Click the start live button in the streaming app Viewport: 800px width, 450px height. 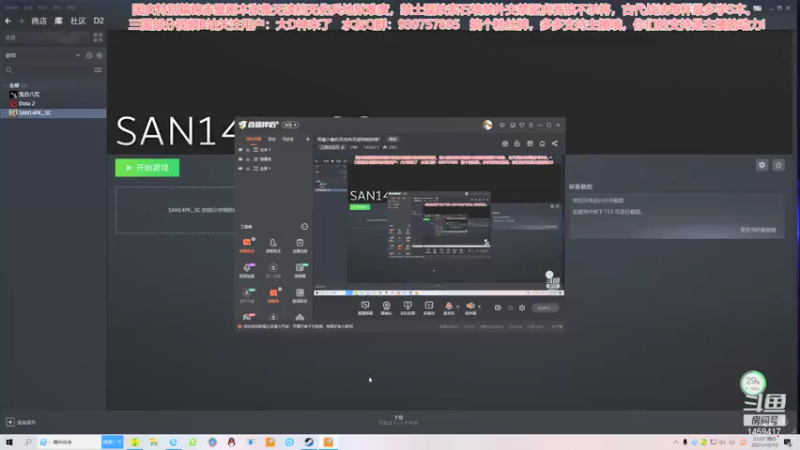point(544,308)
